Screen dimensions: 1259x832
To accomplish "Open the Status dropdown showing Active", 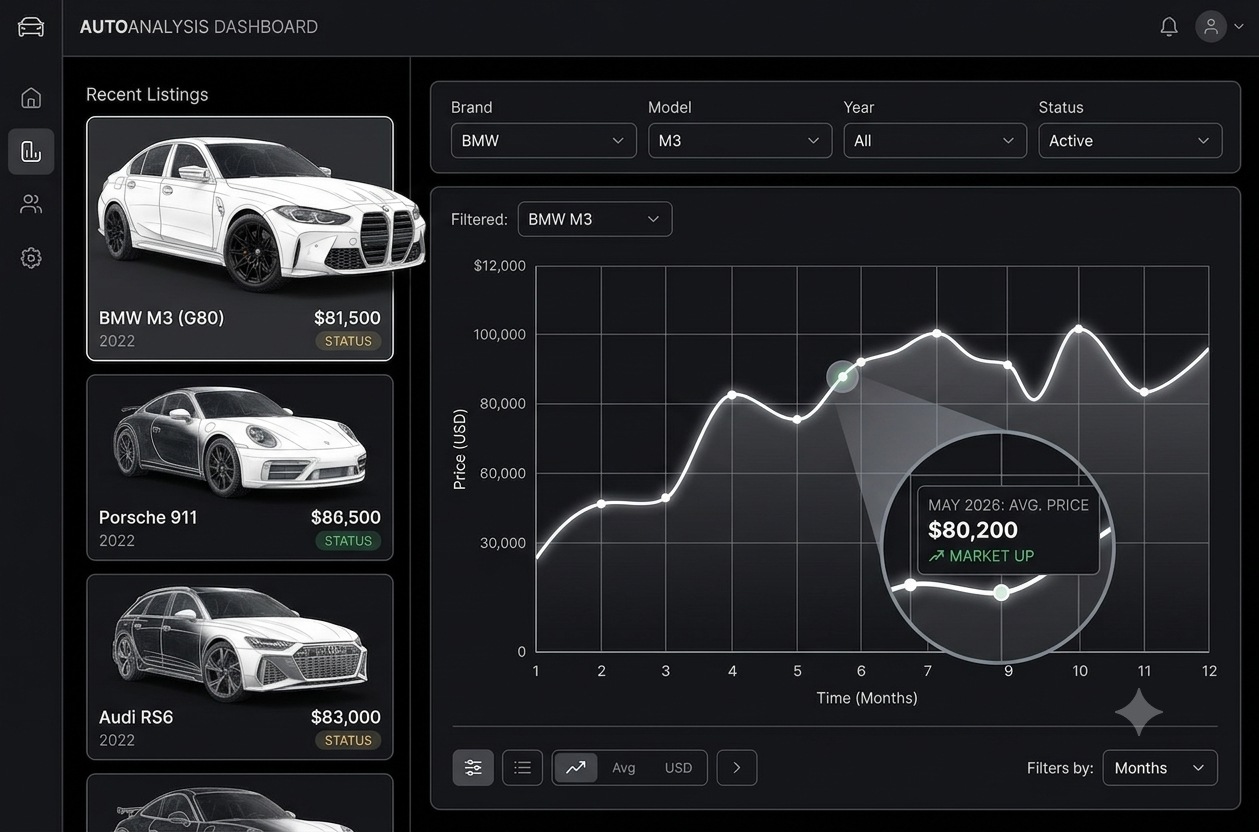I will tap(1130, 140).
